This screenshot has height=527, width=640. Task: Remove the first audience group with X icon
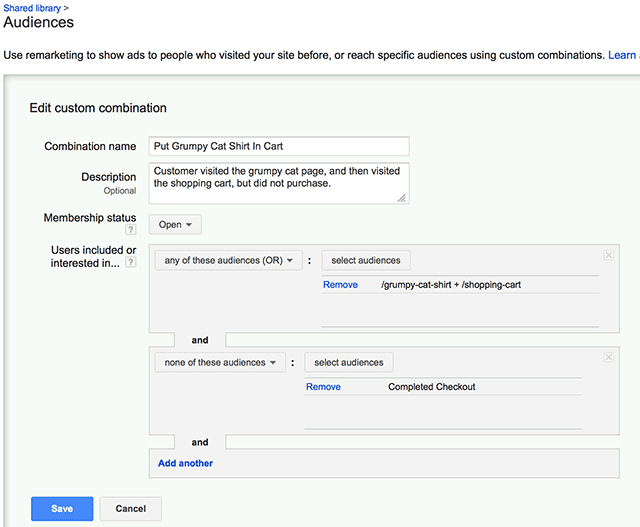pos(609,255)
